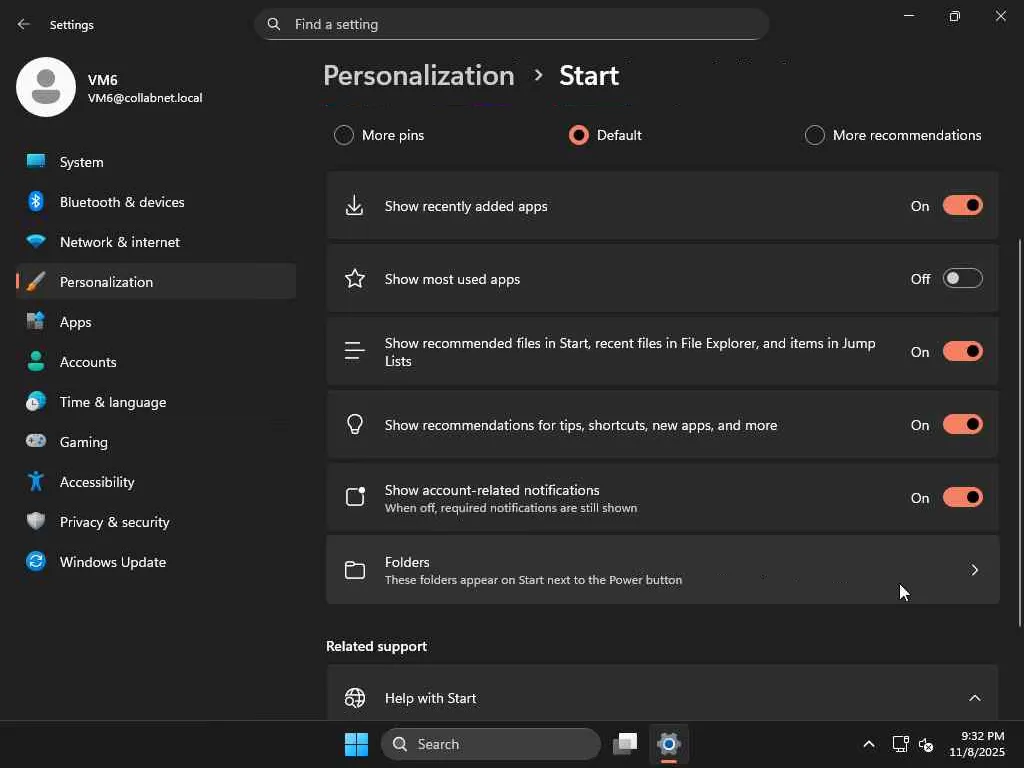Collapse the Help with Start section

point(974,698)
